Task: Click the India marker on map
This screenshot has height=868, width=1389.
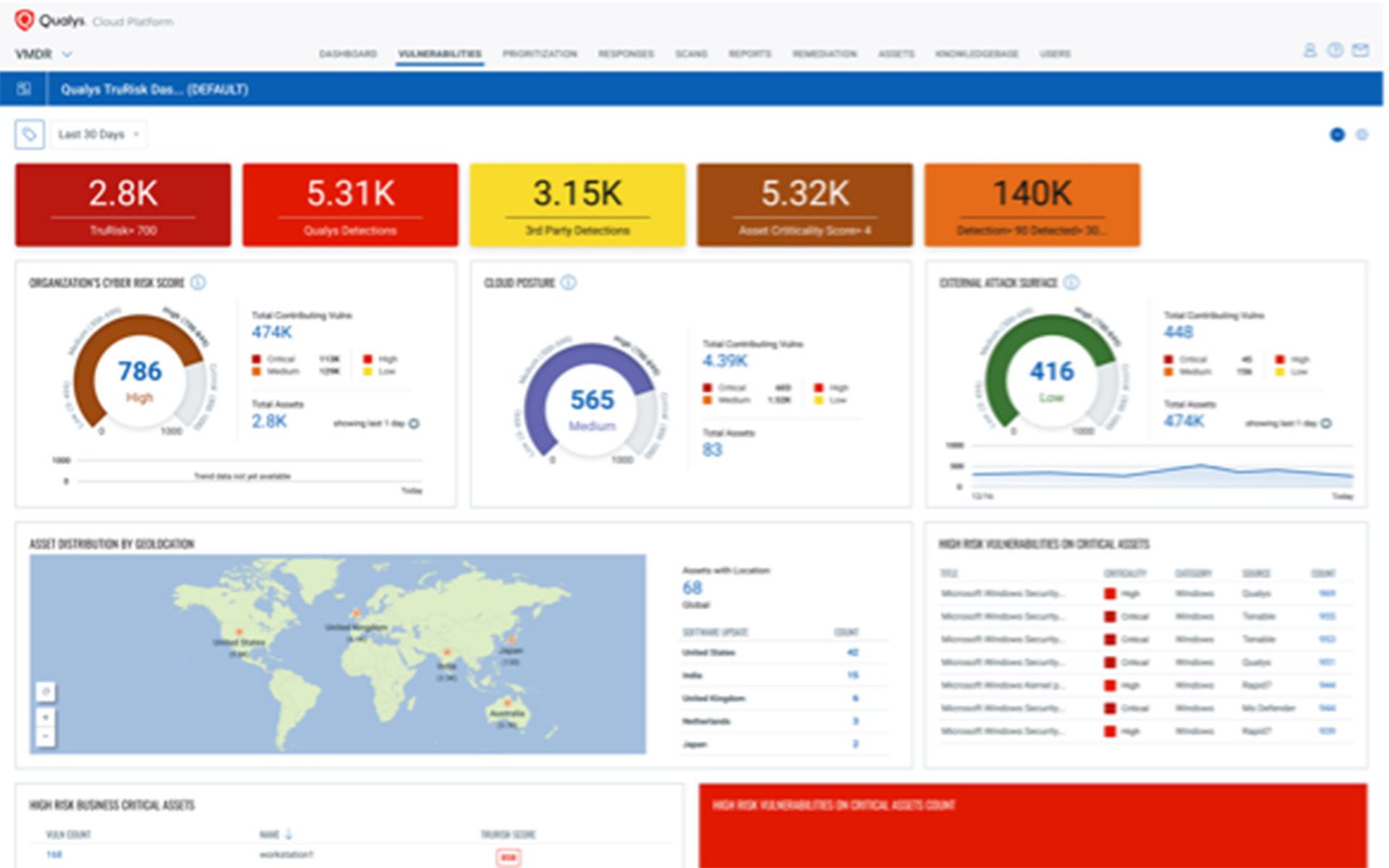Action: [x=447, y=654]
